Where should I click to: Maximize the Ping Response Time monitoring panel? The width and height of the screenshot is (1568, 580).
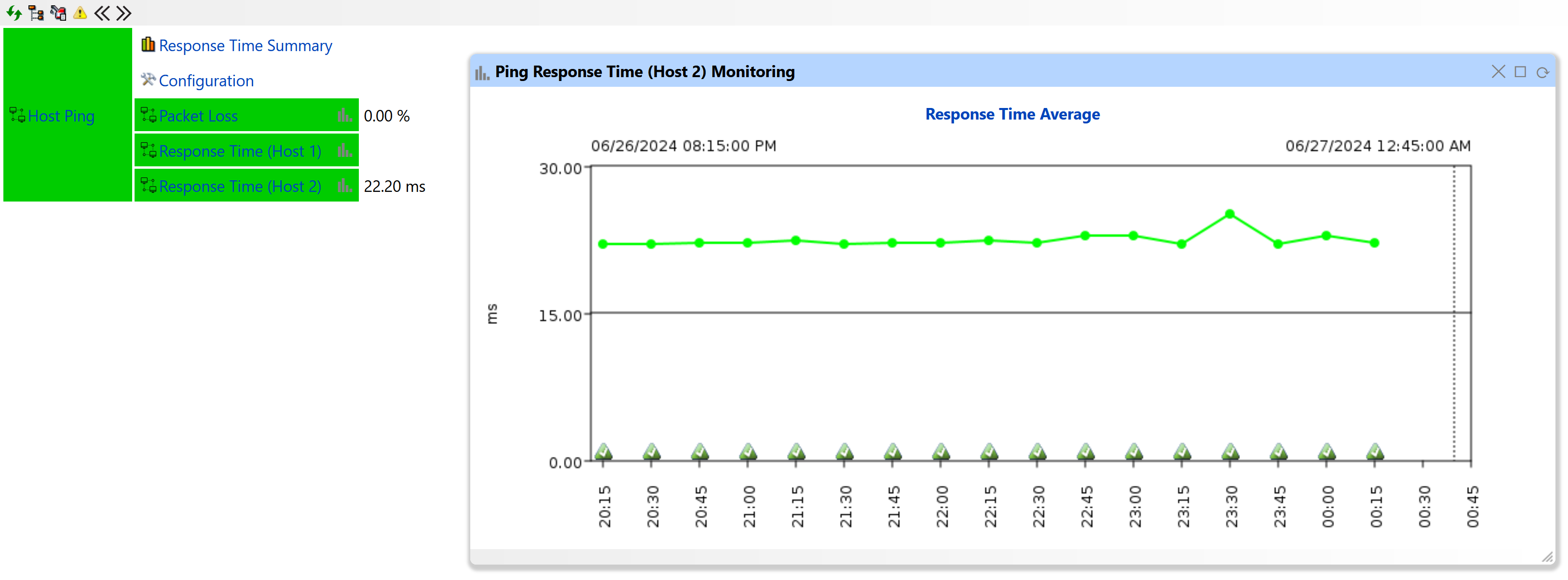click(x=1520, y=72)
